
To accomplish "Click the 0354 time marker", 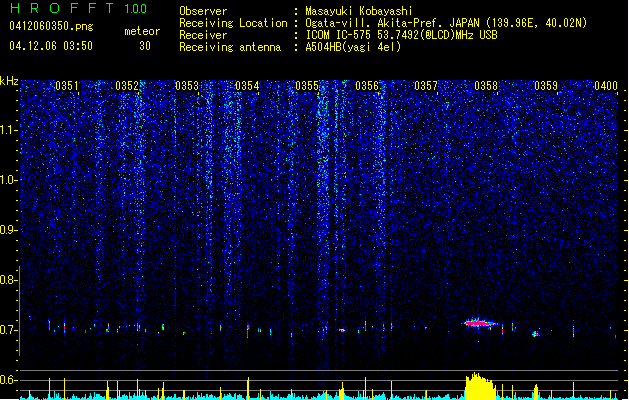I will coord(247,86).
